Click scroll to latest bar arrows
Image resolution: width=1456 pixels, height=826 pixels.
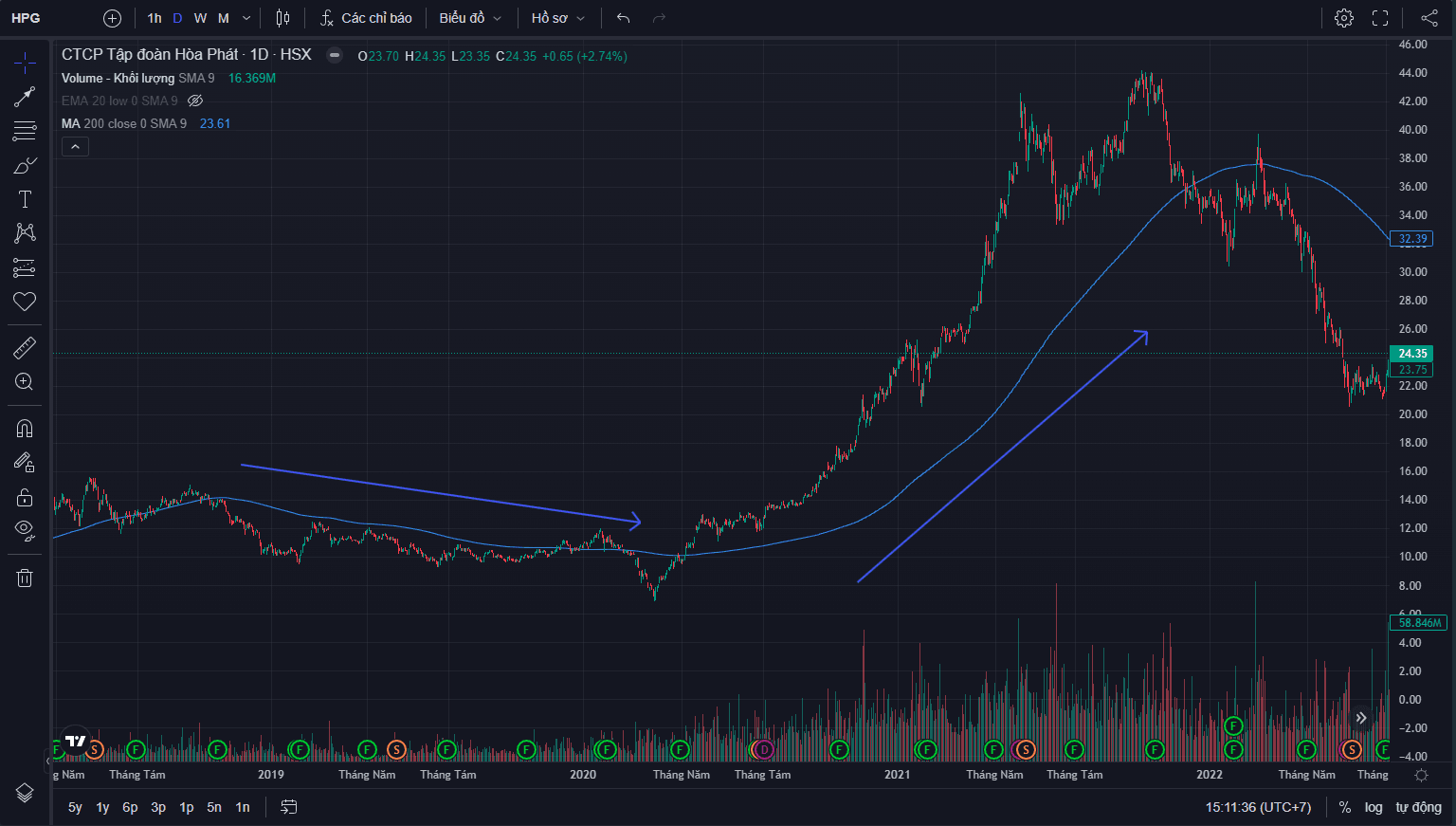coord(1361,718)
